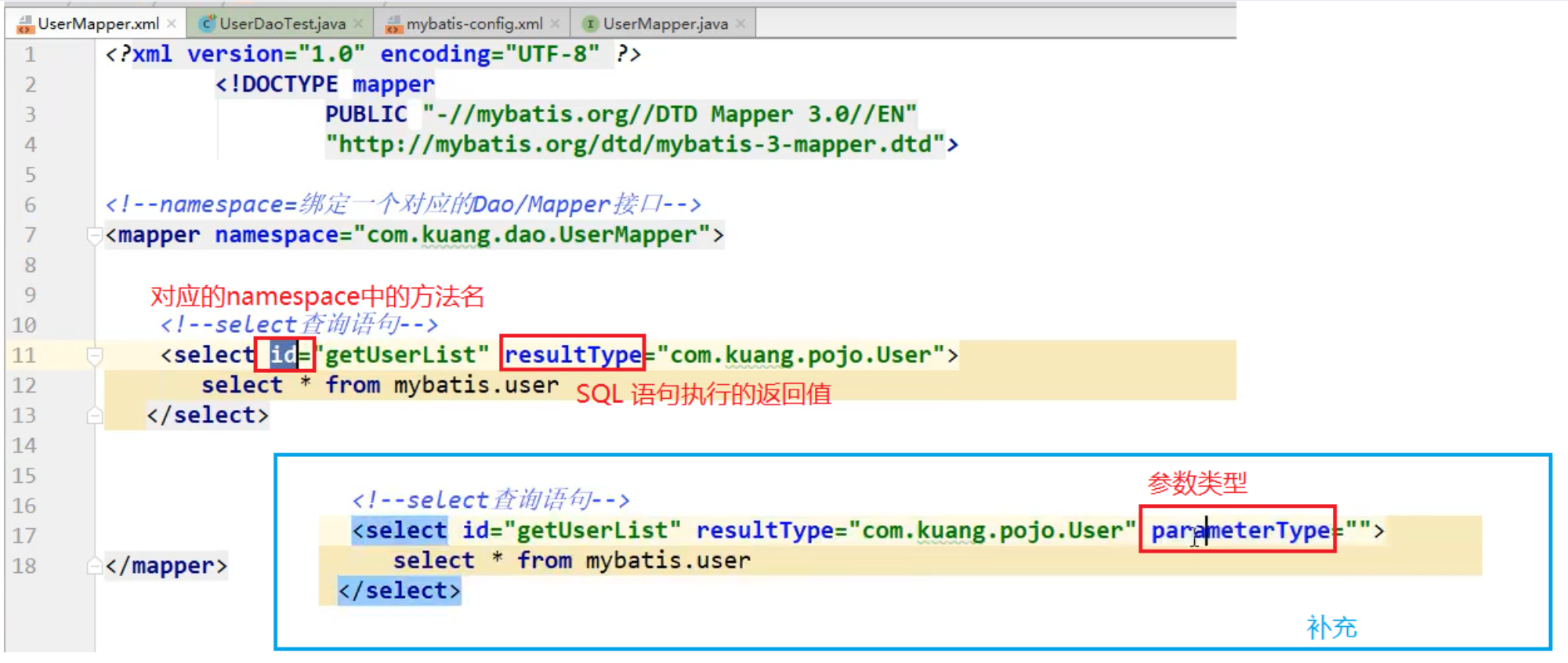Close the mybatis-config.xml tab
The width and height of the screenshot is (1568, 663).
tap(555, 24)
